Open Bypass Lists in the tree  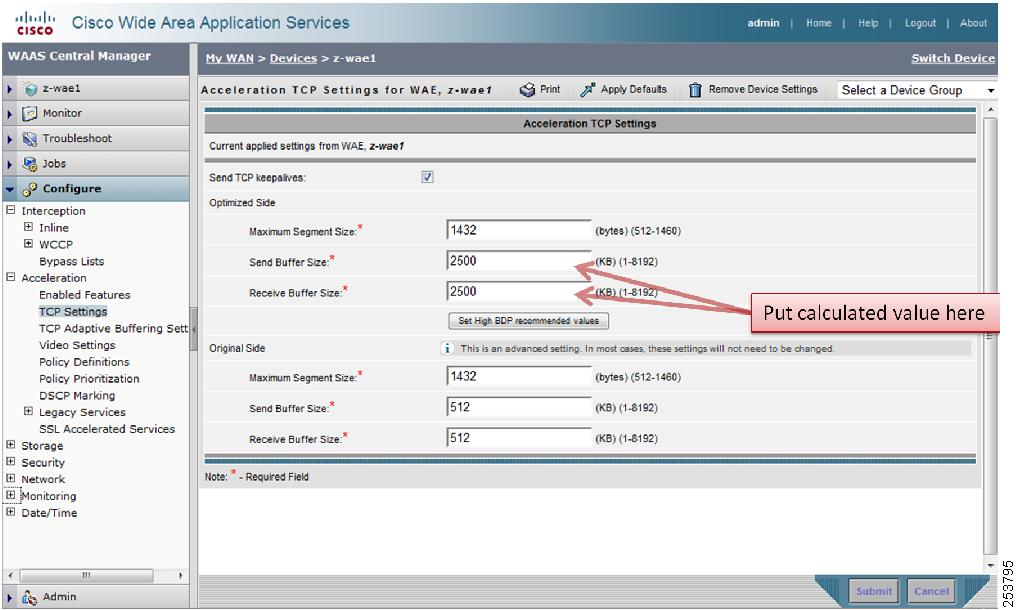(71, 262)
